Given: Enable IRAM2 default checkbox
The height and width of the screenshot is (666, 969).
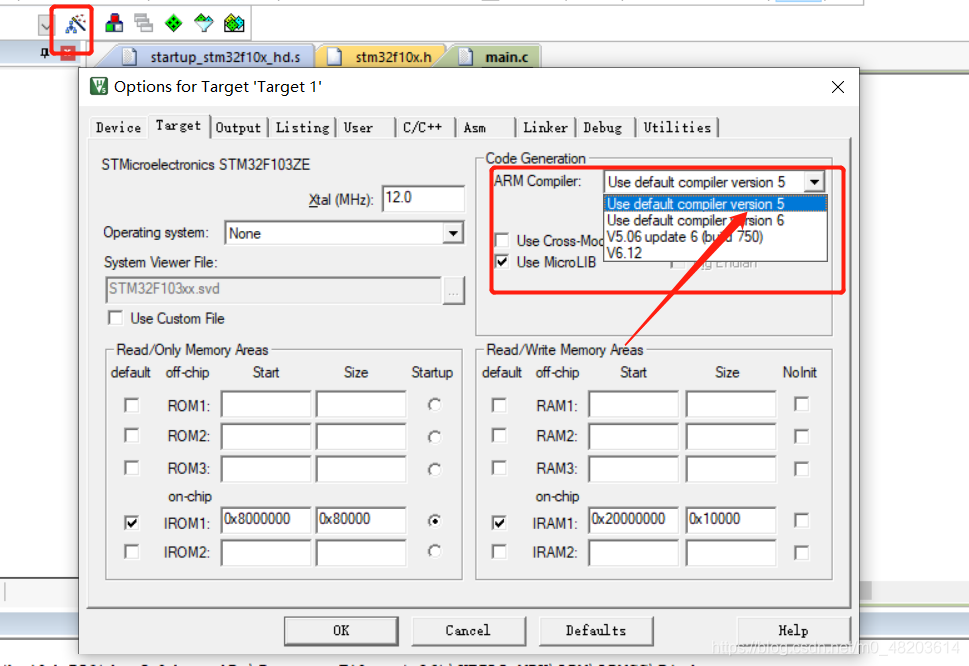Looking at the screenshot, I should tap(499, 551).
